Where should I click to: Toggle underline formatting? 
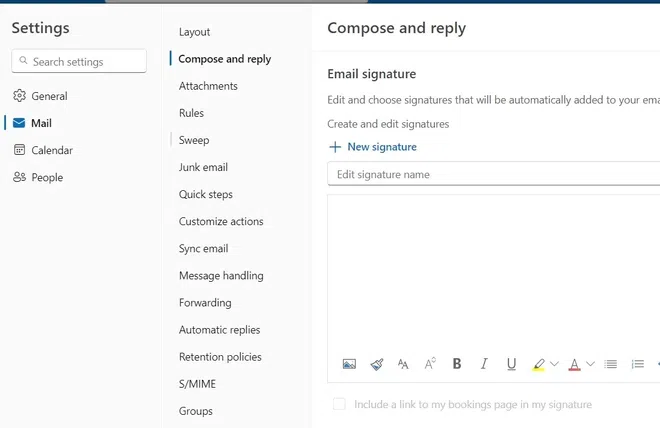tap(511, 364)
